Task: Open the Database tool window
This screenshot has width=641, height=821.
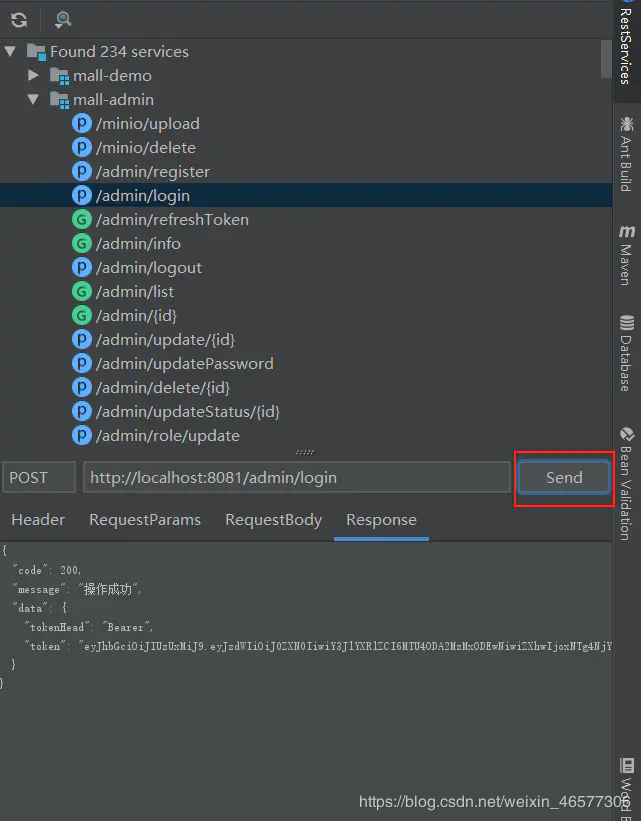Action: (x=626, y=353)
